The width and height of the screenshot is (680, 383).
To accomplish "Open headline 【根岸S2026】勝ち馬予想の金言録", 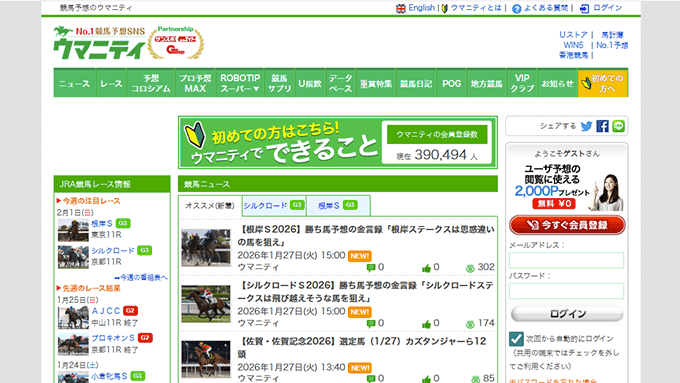I will 366,236.
